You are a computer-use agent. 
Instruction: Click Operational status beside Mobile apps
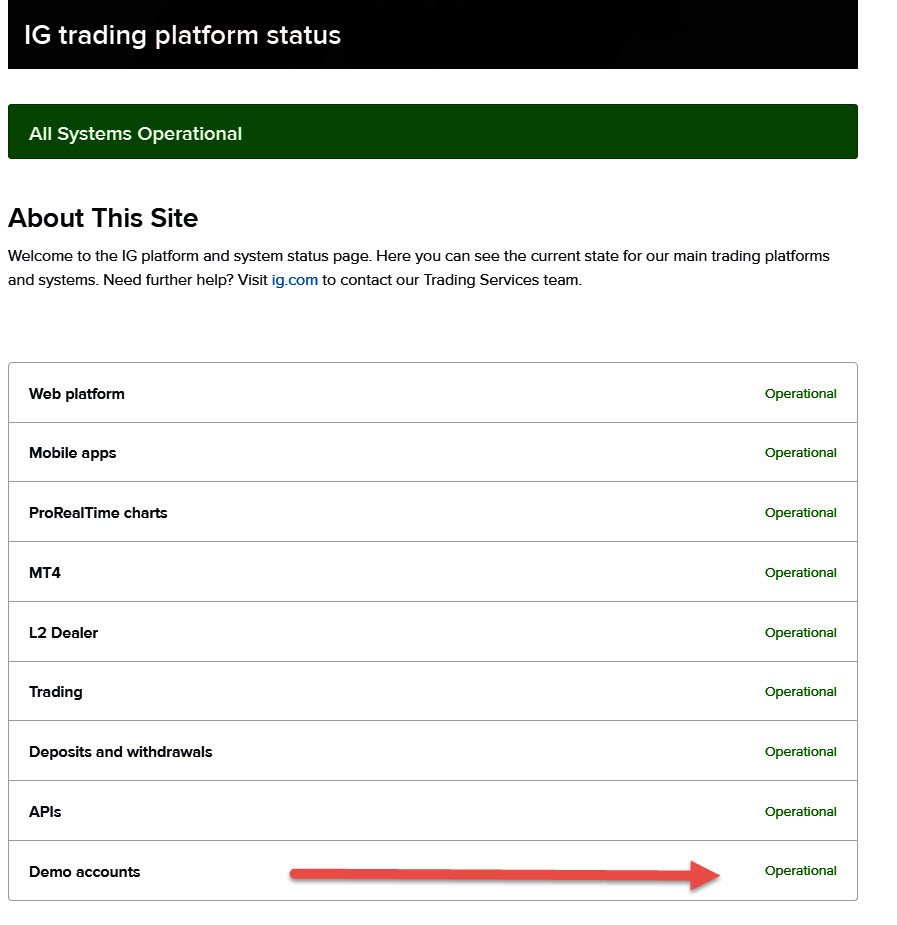tap(800, 453)
